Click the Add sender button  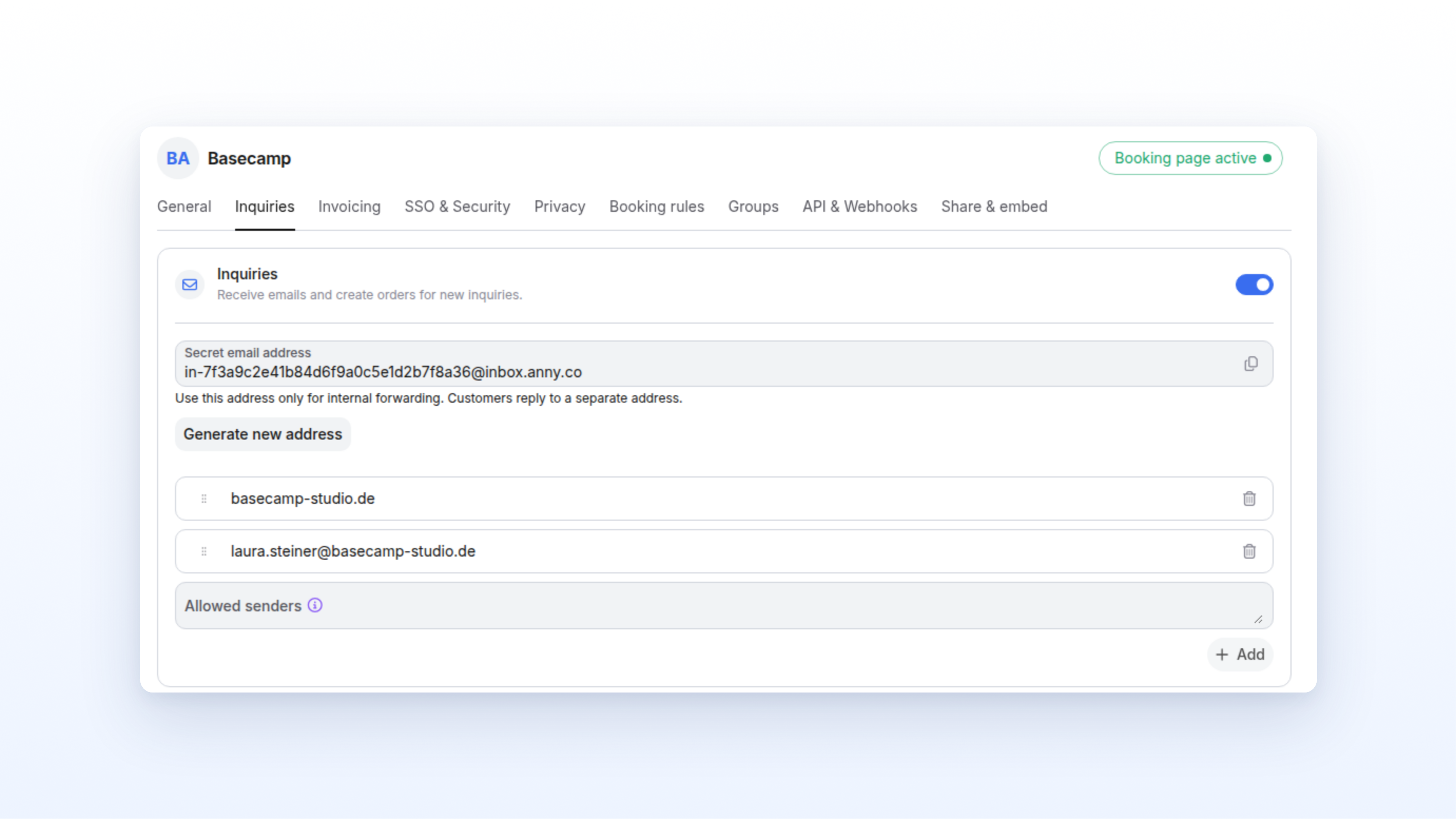click(x=1240, y=655)
